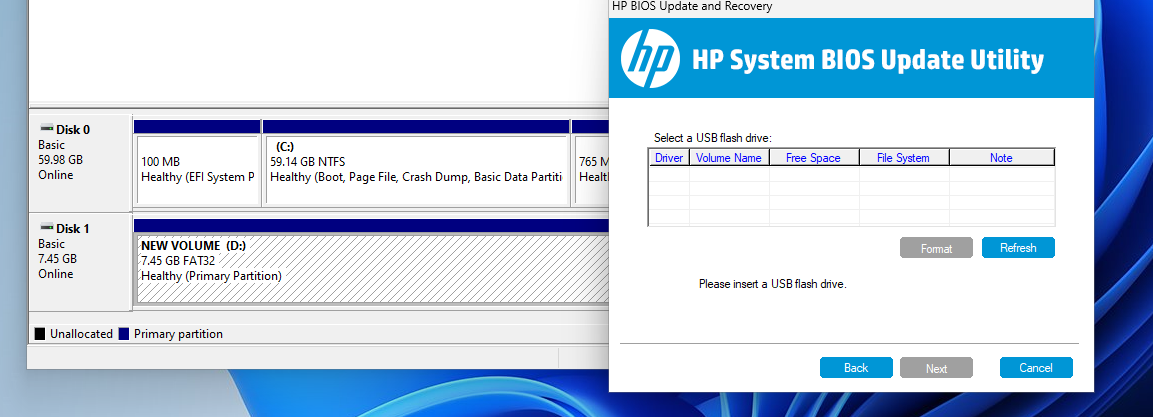Cancel the HP BIOS update wizard

point(1035,368)
